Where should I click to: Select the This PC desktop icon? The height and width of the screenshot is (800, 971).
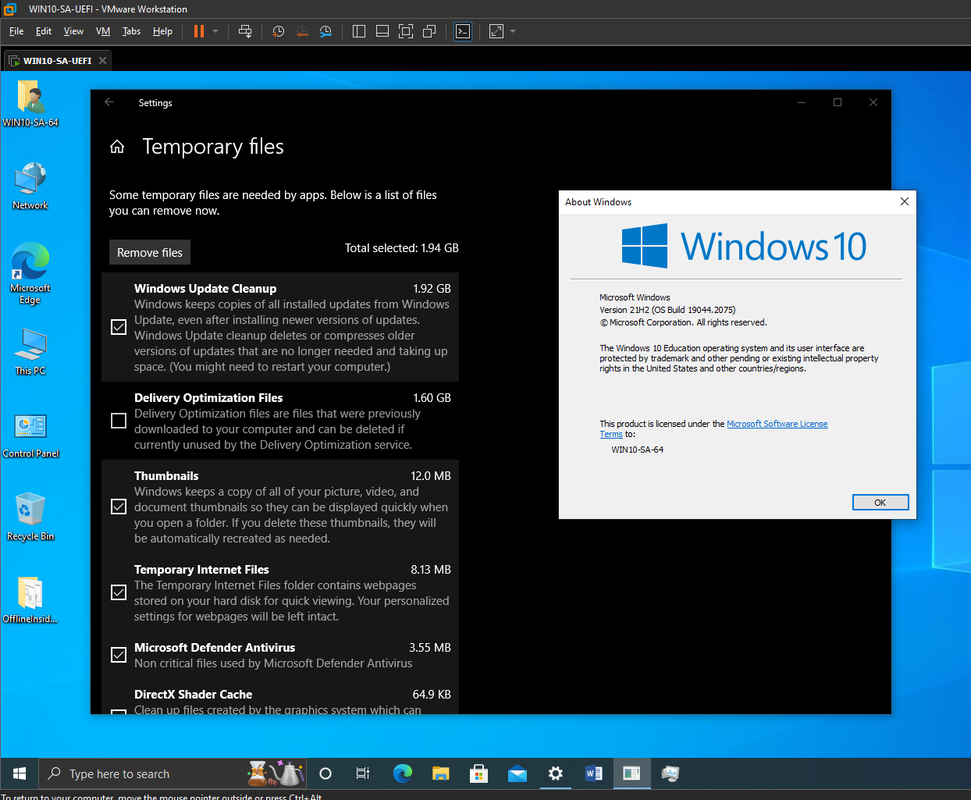(30, 351)
